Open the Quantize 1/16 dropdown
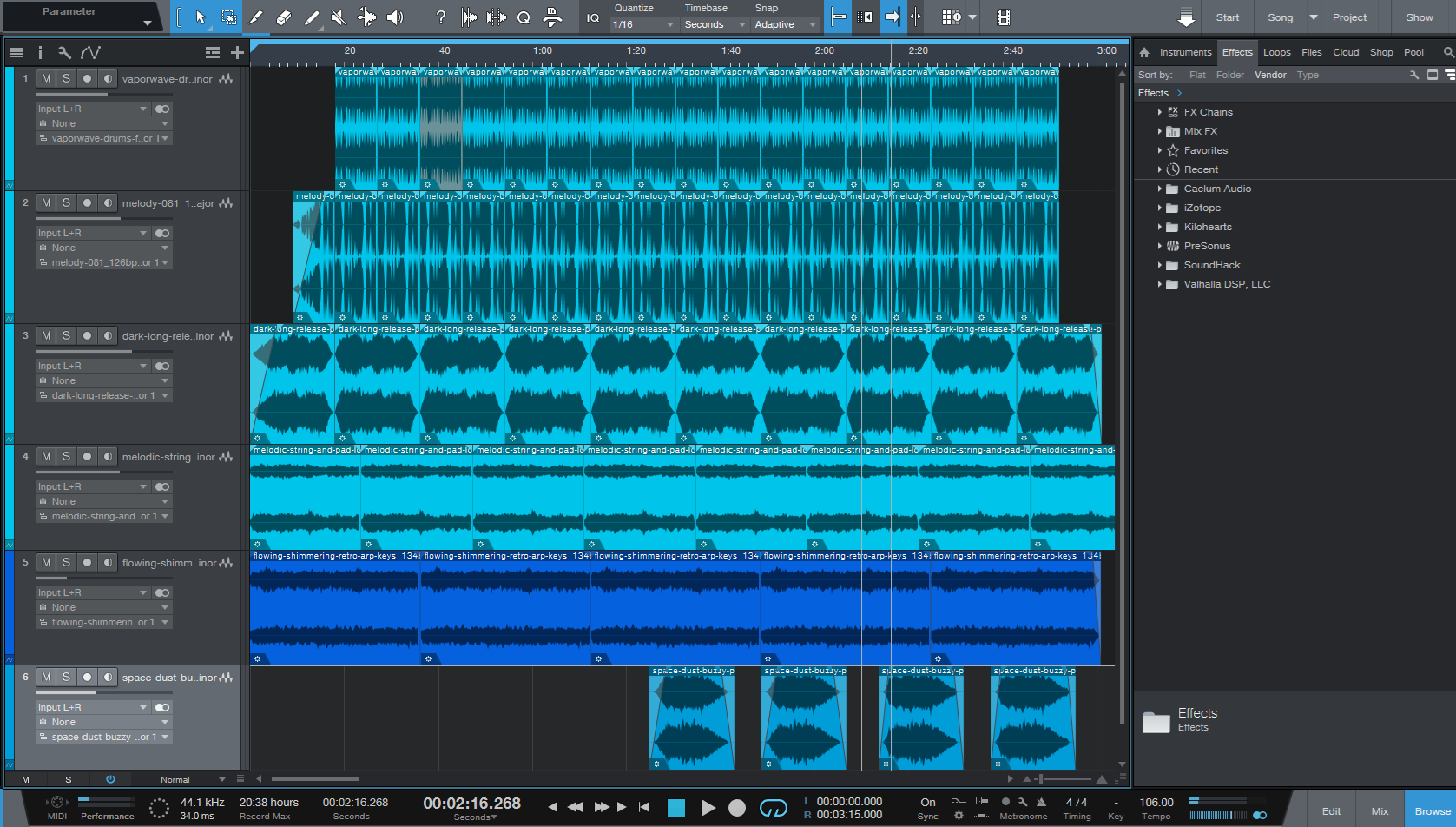This screenshot has height=827, width=1456. 642,24
